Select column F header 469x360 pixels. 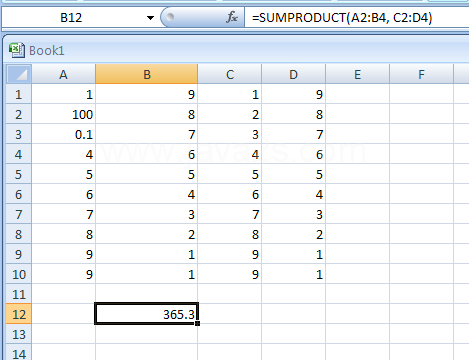point(421,74)
